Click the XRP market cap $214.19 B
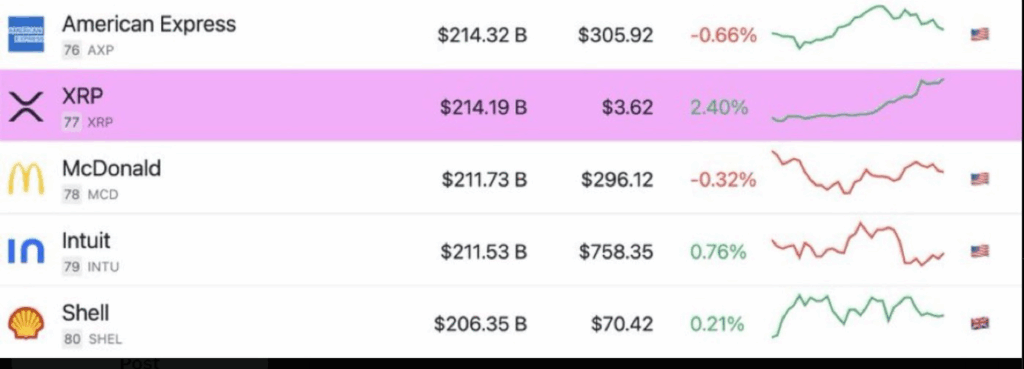This screenshot has height=369, width=1024. (x=483, y=107)
